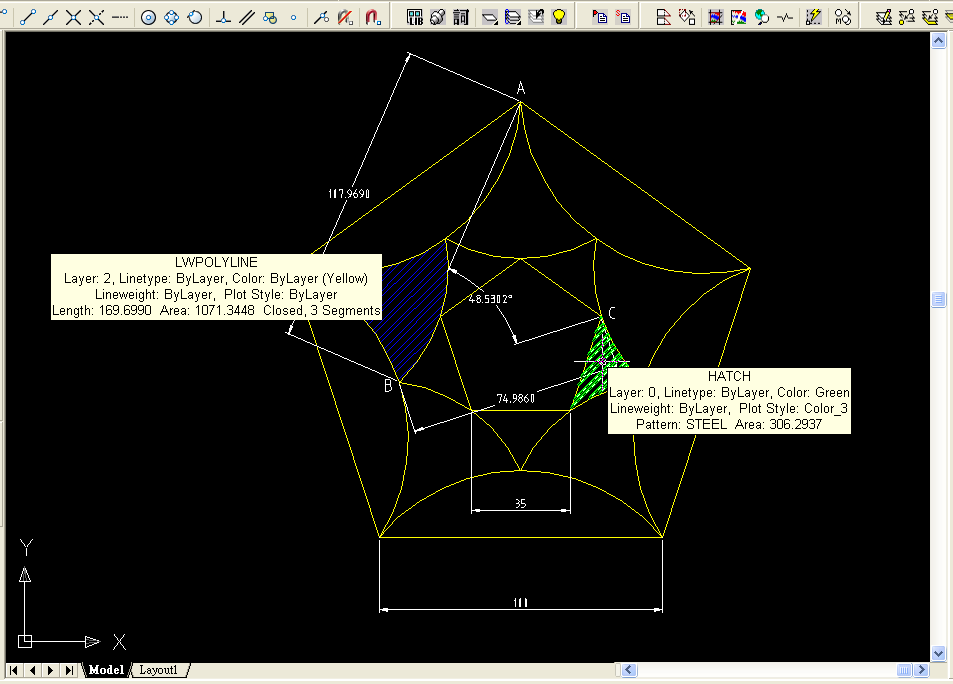Screen dimensions: 953x684
Task: Select the Insert object snap
Action: coord(270,17)
